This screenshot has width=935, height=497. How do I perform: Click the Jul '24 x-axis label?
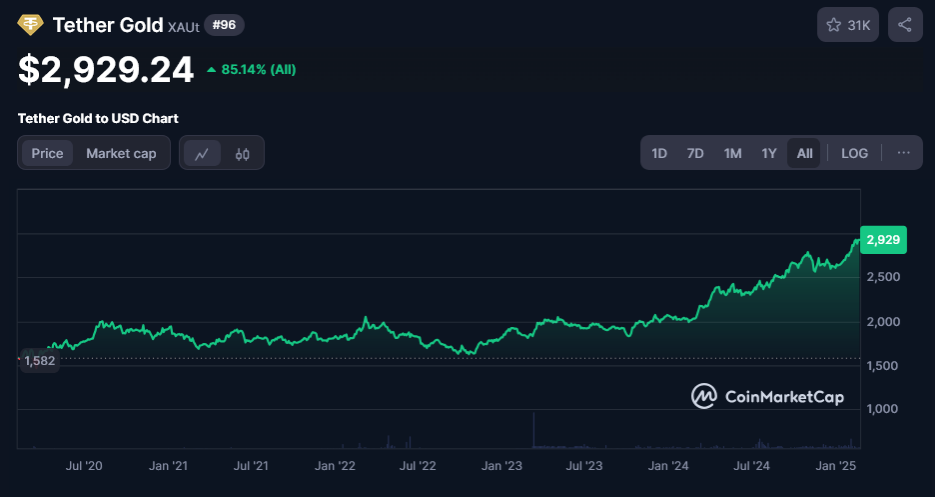751,465
